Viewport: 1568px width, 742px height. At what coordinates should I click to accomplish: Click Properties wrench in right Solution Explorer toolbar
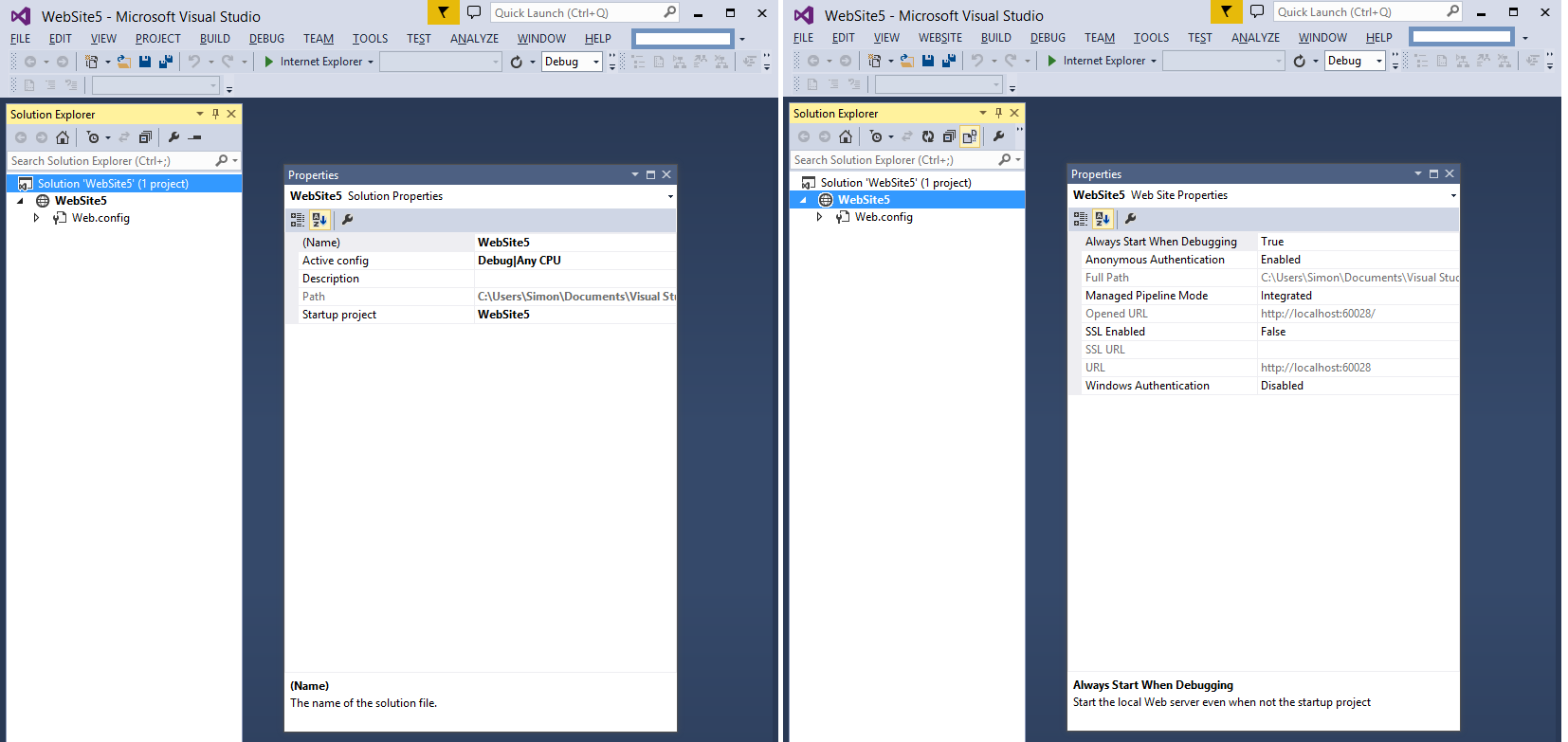pos(998,136)
